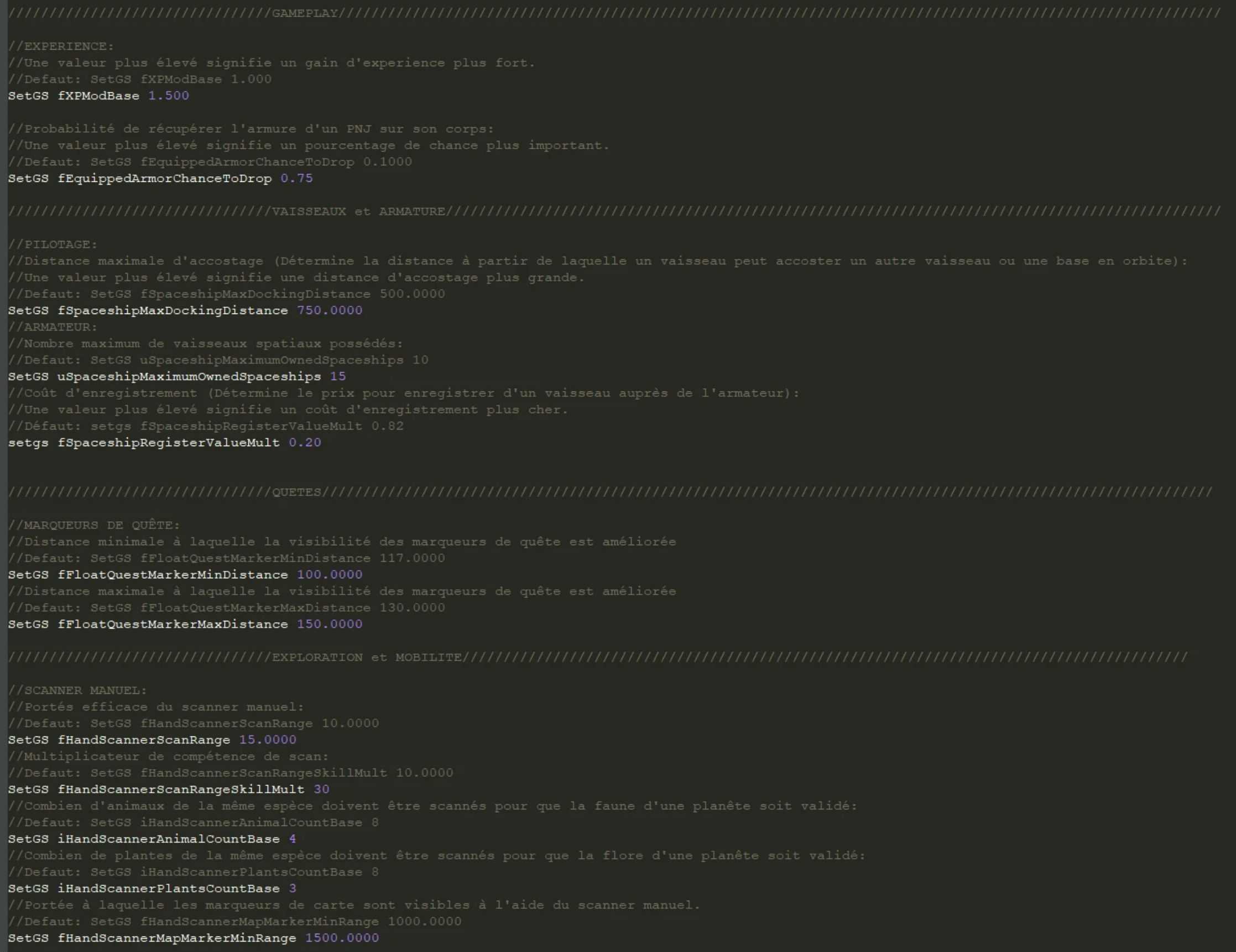This screenshot has width=1236, height=952.
Task: Click the fHandScannerMapMarkerMinRange value 1500.0000
Action: 342,938
